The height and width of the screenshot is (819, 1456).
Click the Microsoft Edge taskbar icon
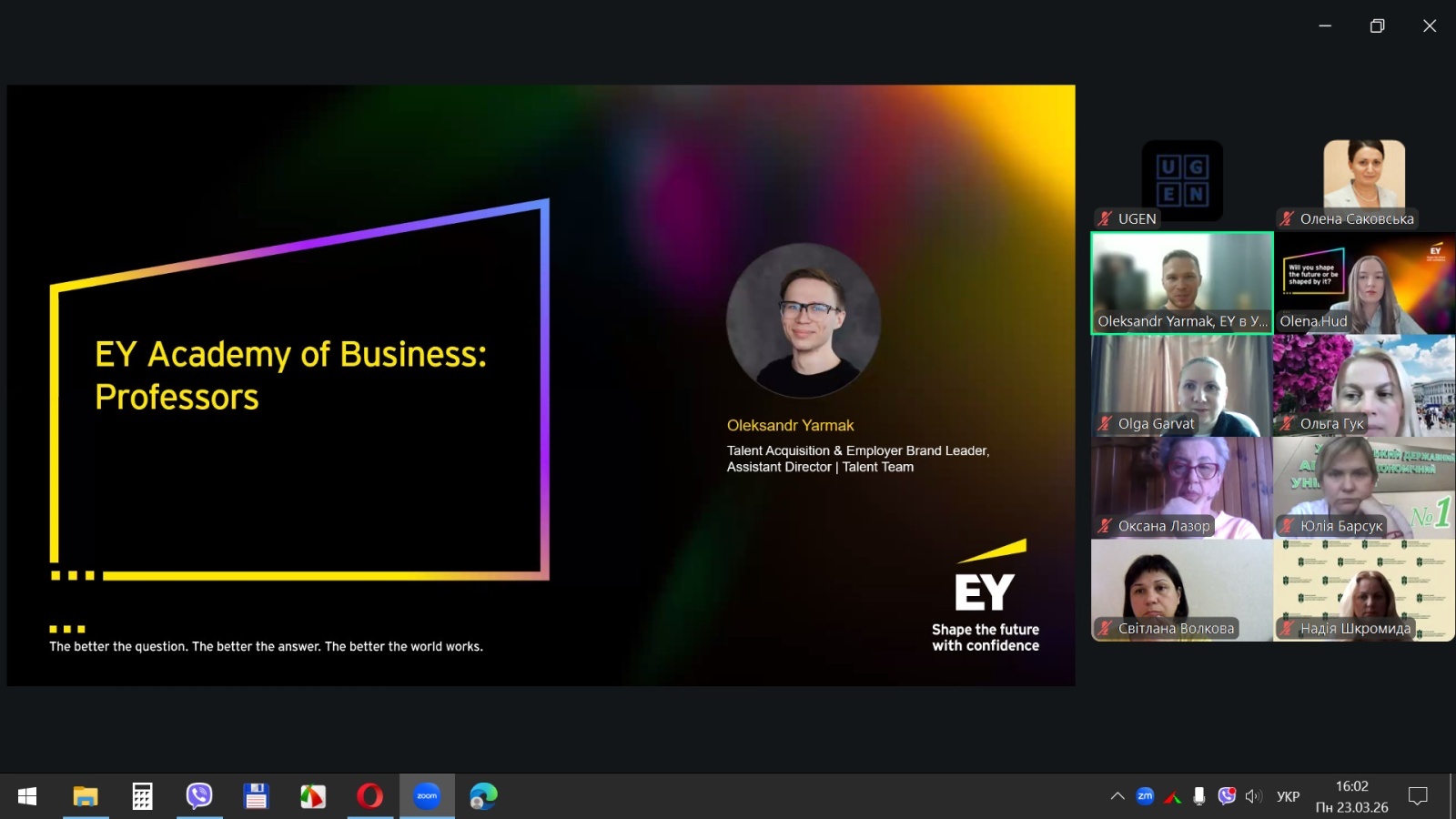(483, 796)
